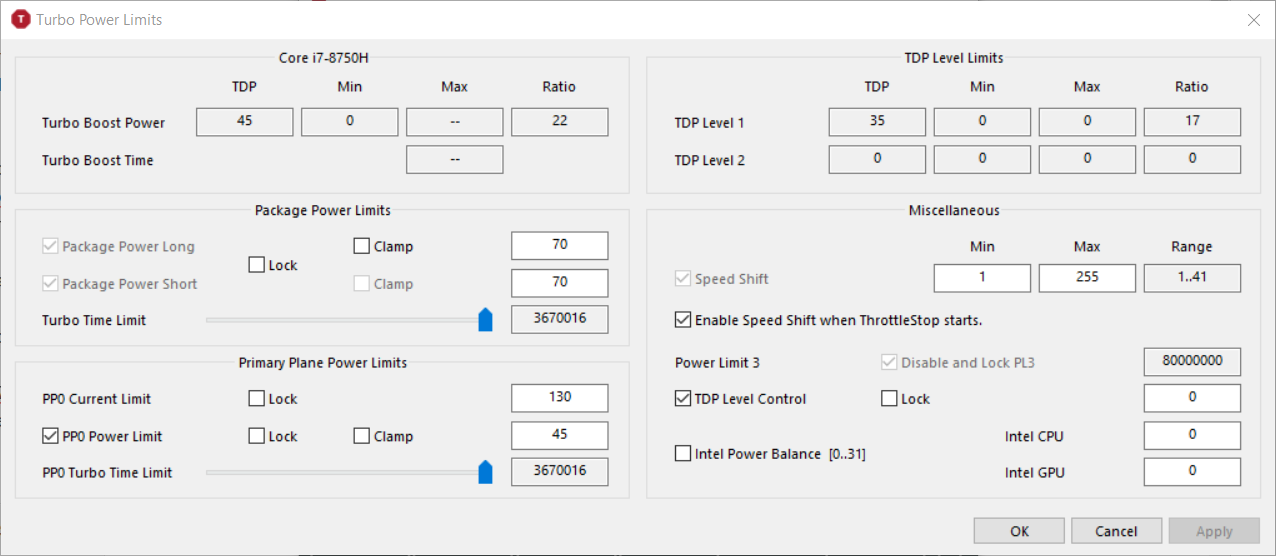Click the ThrottleStop icon in title bar
Image resolution: width=1276 pixels, height=556 pixels.
(x=20, y=19)
